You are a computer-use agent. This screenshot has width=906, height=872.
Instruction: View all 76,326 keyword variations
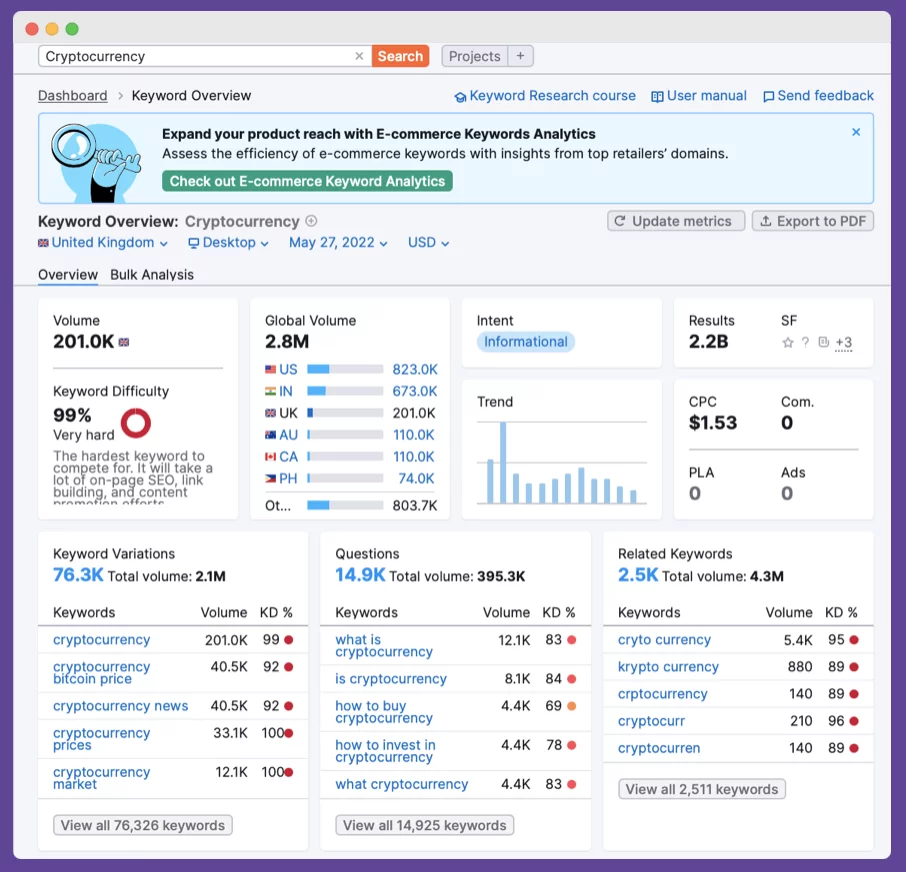point(142,825)
